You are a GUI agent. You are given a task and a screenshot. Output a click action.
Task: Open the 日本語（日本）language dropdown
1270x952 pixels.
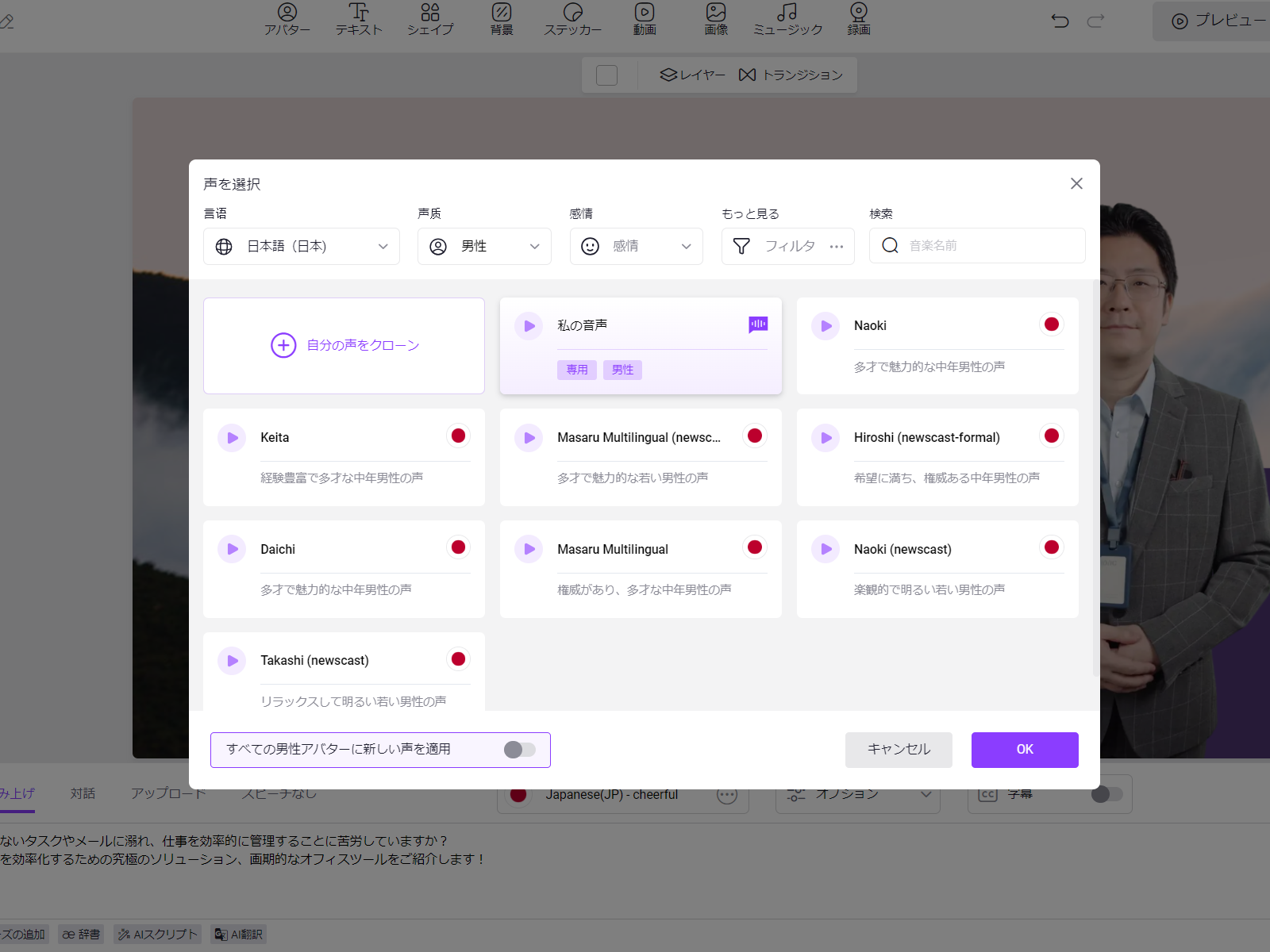(302, 246)
